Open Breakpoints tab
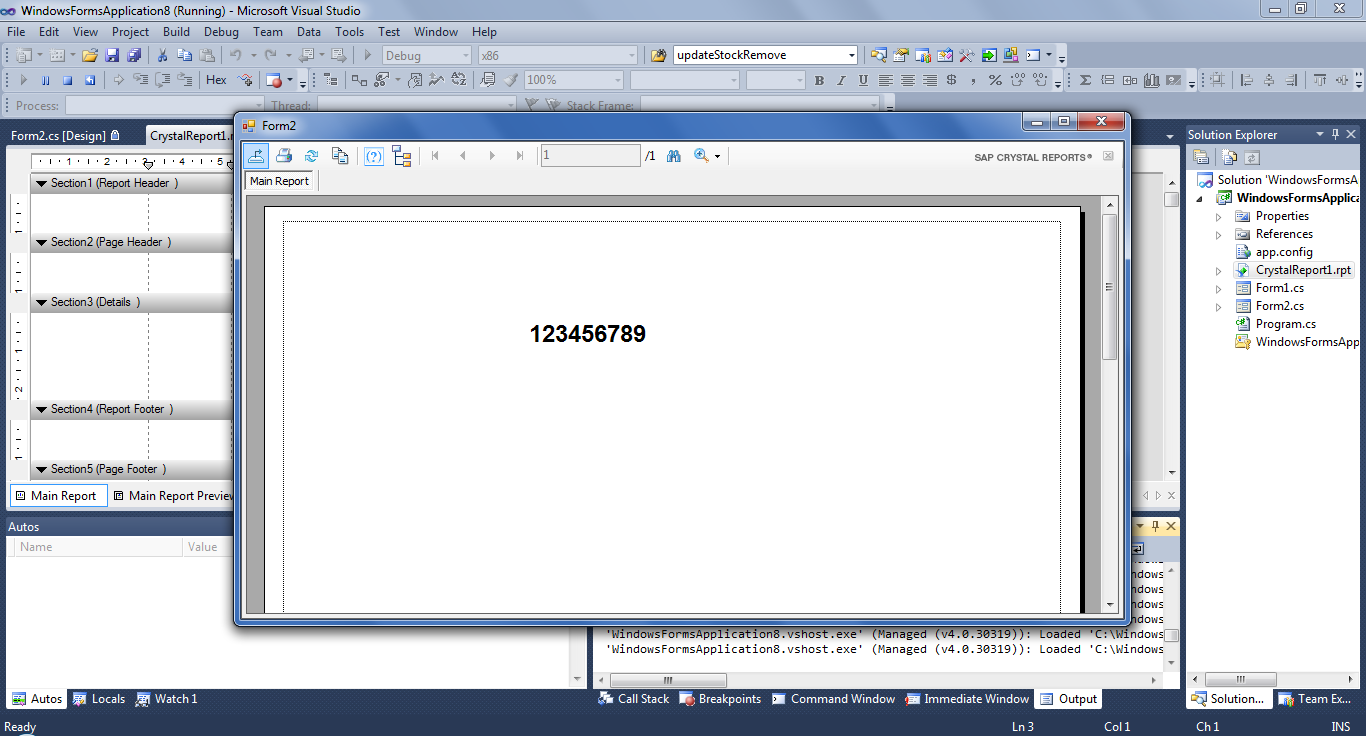Viewport: 1366px width, 736px height. (x=720, y=699)
